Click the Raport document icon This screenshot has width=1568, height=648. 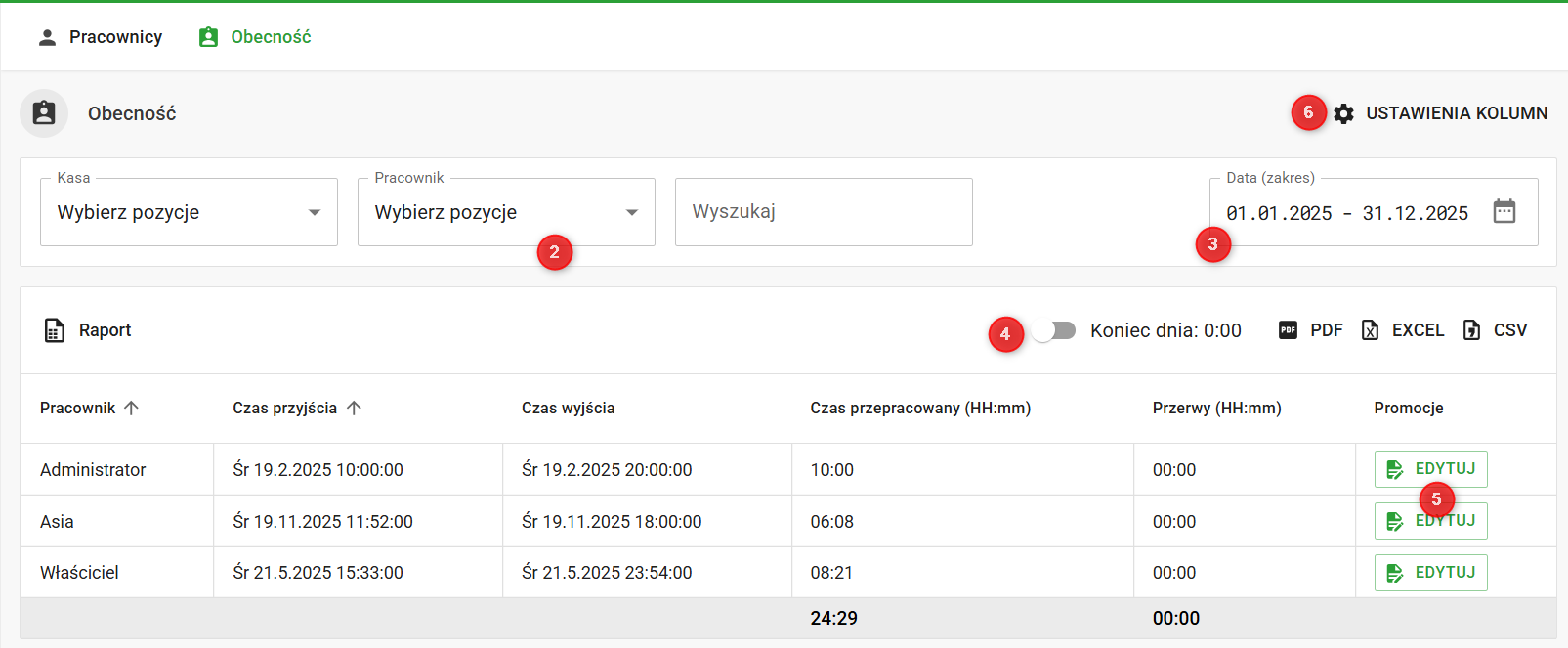[55, 330]
